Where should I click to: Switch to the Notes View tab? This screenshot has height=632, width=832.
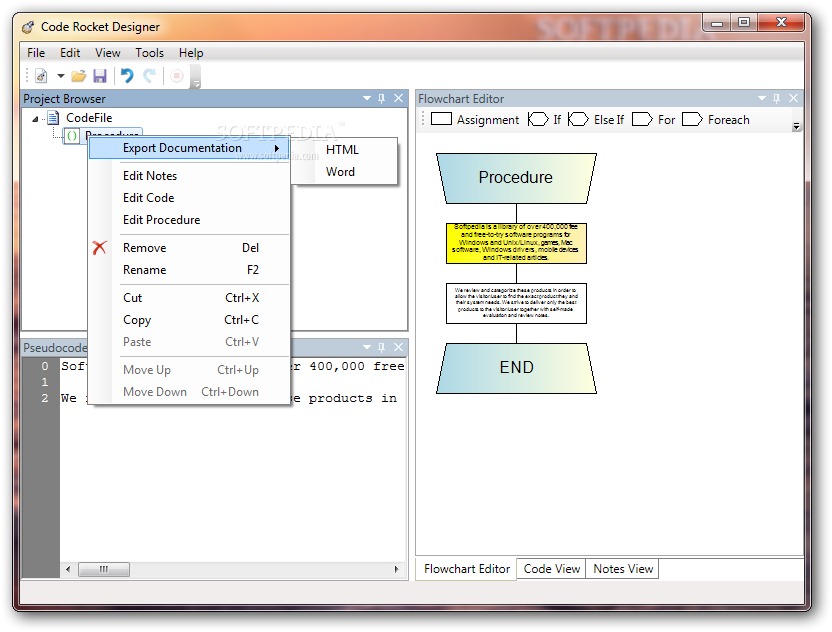tap(622, 569)
